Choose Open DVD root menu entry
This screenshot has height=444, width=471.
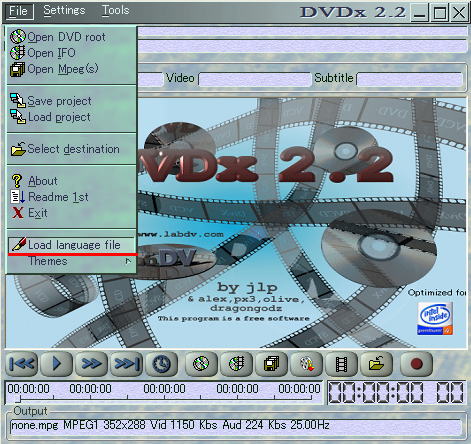coord(72,37)
